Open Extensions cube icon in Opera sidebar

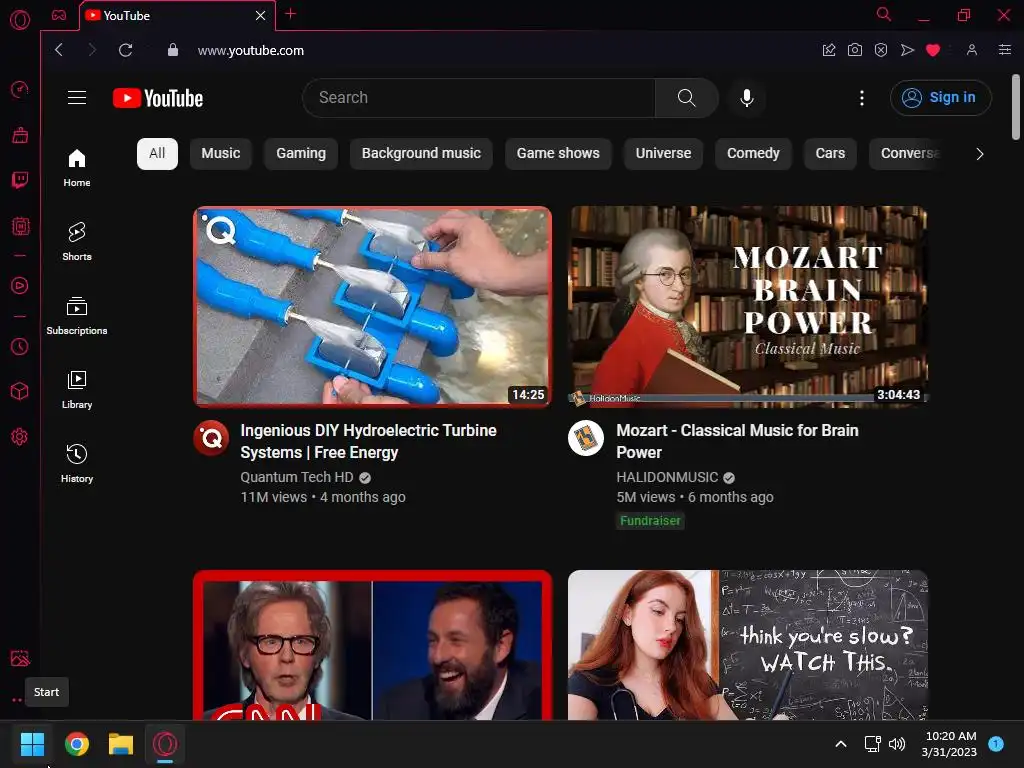[x=20, y=391]
